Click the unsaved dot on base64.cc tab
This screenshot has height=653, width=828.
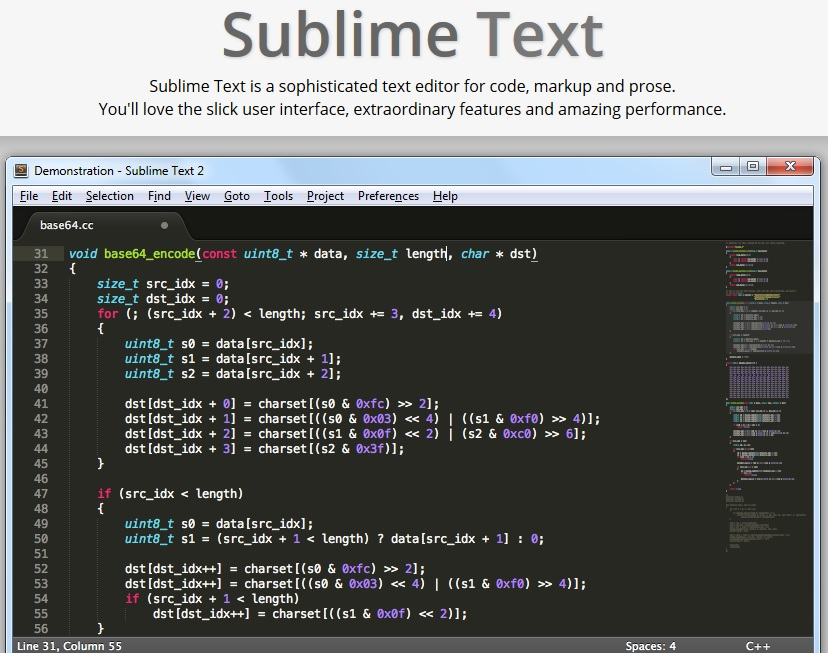coord(164,225)
